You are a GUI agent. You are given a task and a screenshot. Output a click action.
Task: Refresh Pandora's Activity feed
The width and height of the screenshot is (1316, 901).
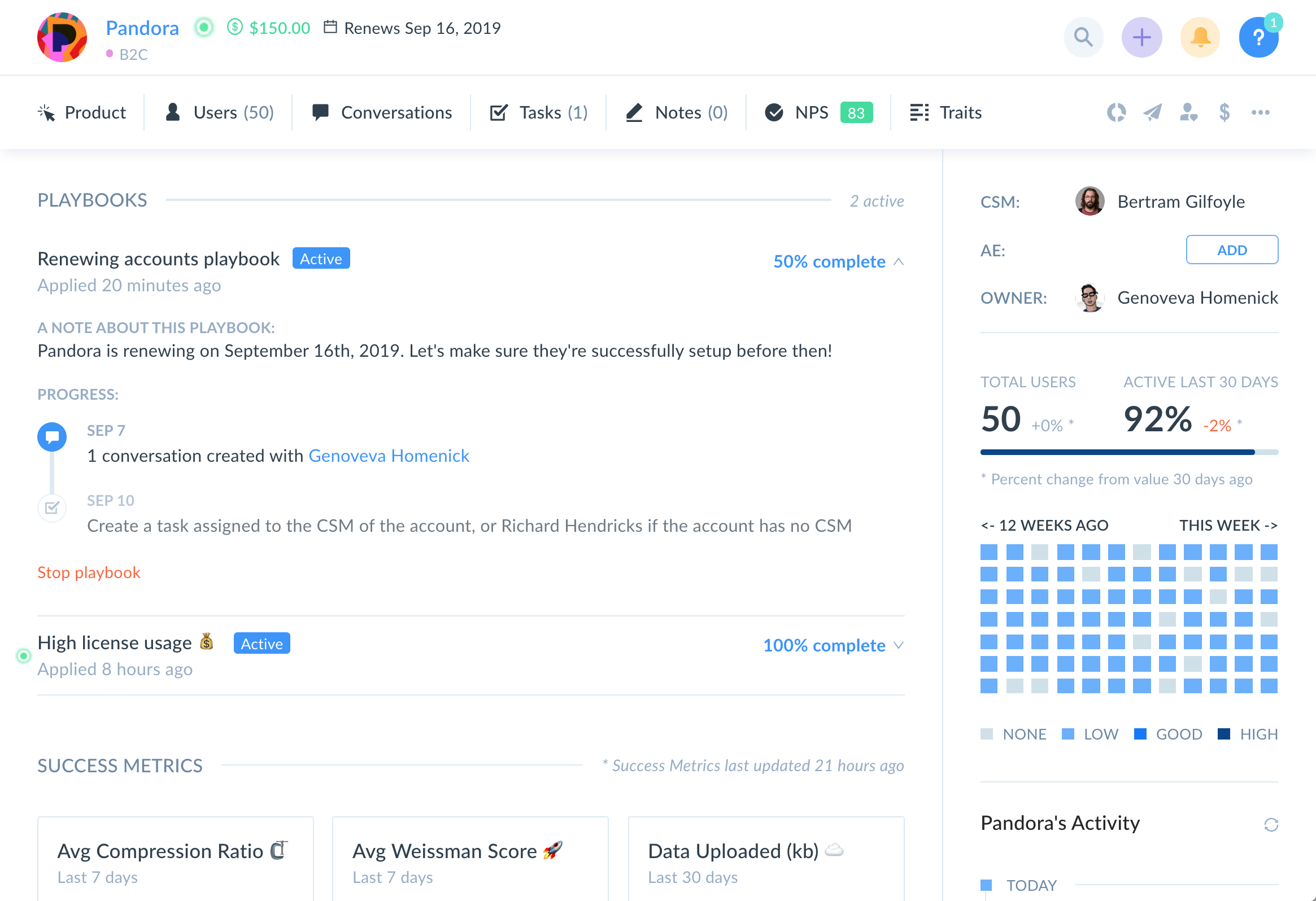tap(1271, 825)
